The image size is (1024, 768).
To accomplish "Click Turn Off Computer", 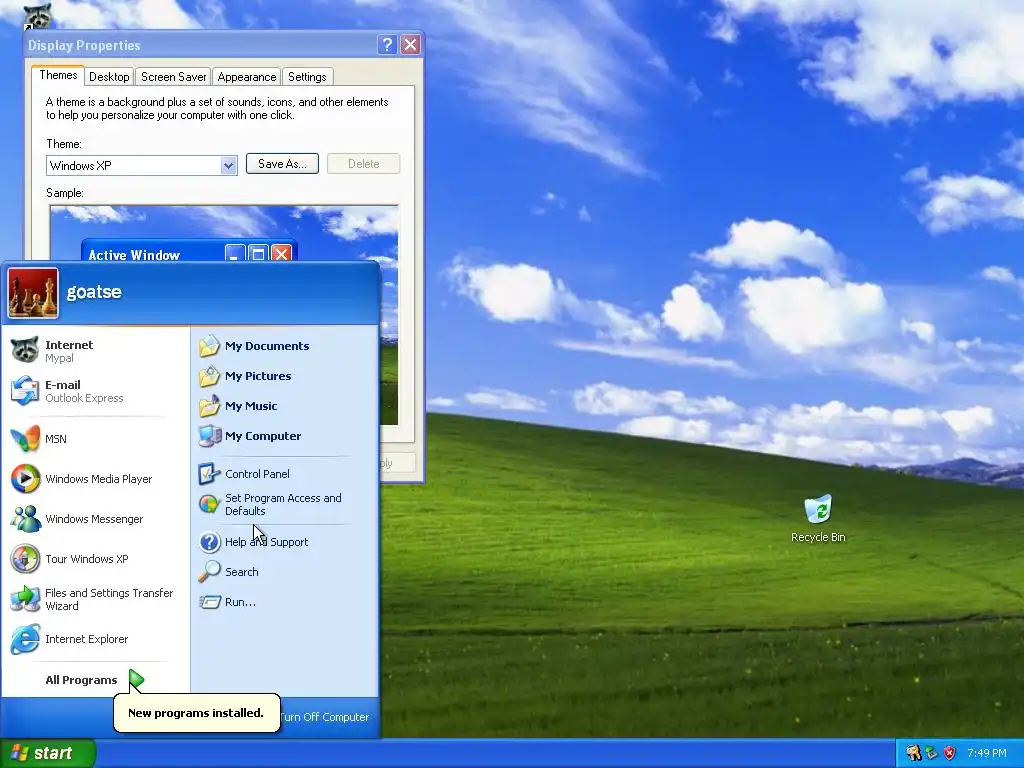I will 325,716.
